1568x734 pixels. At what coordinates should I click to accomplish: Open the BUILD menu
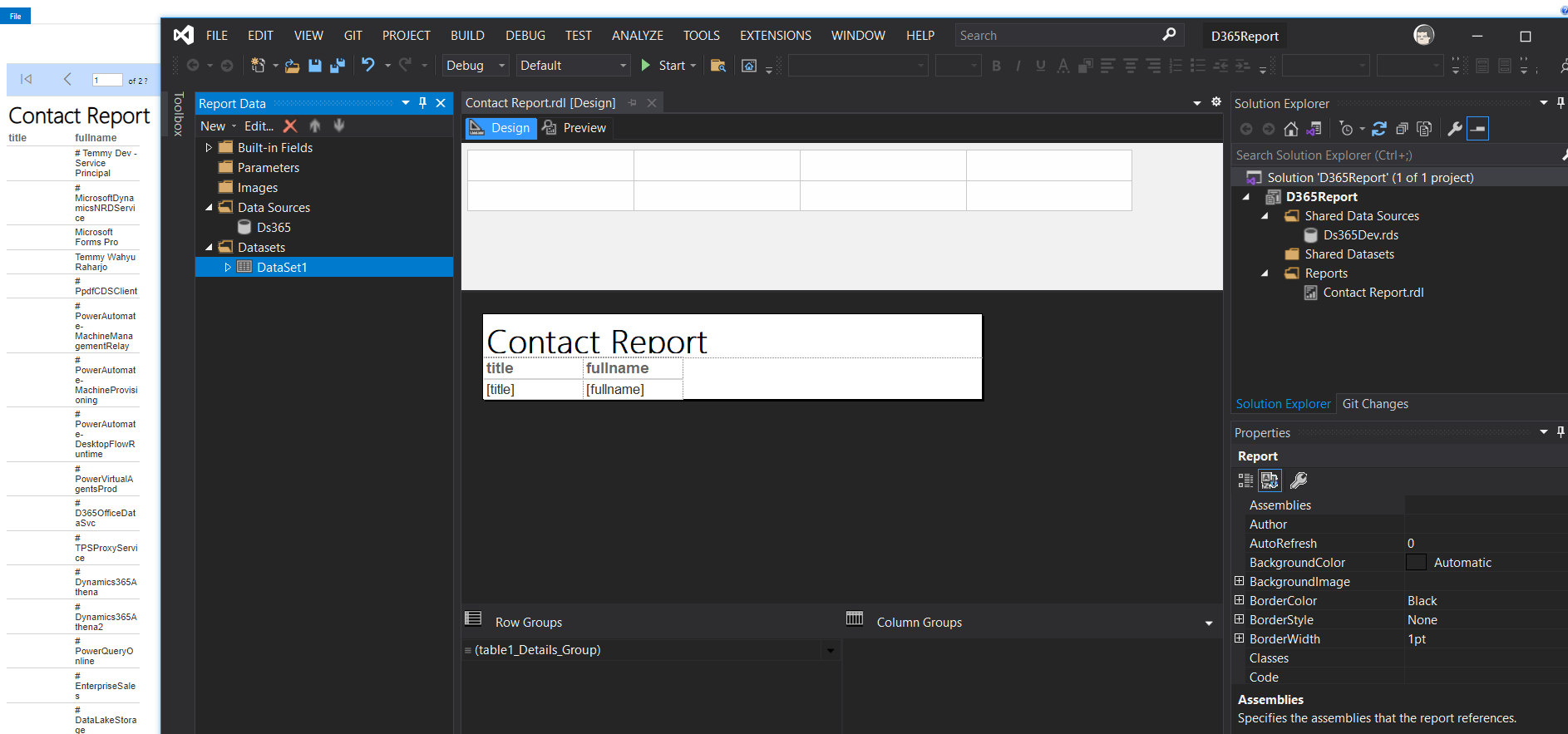pos(467,36)
